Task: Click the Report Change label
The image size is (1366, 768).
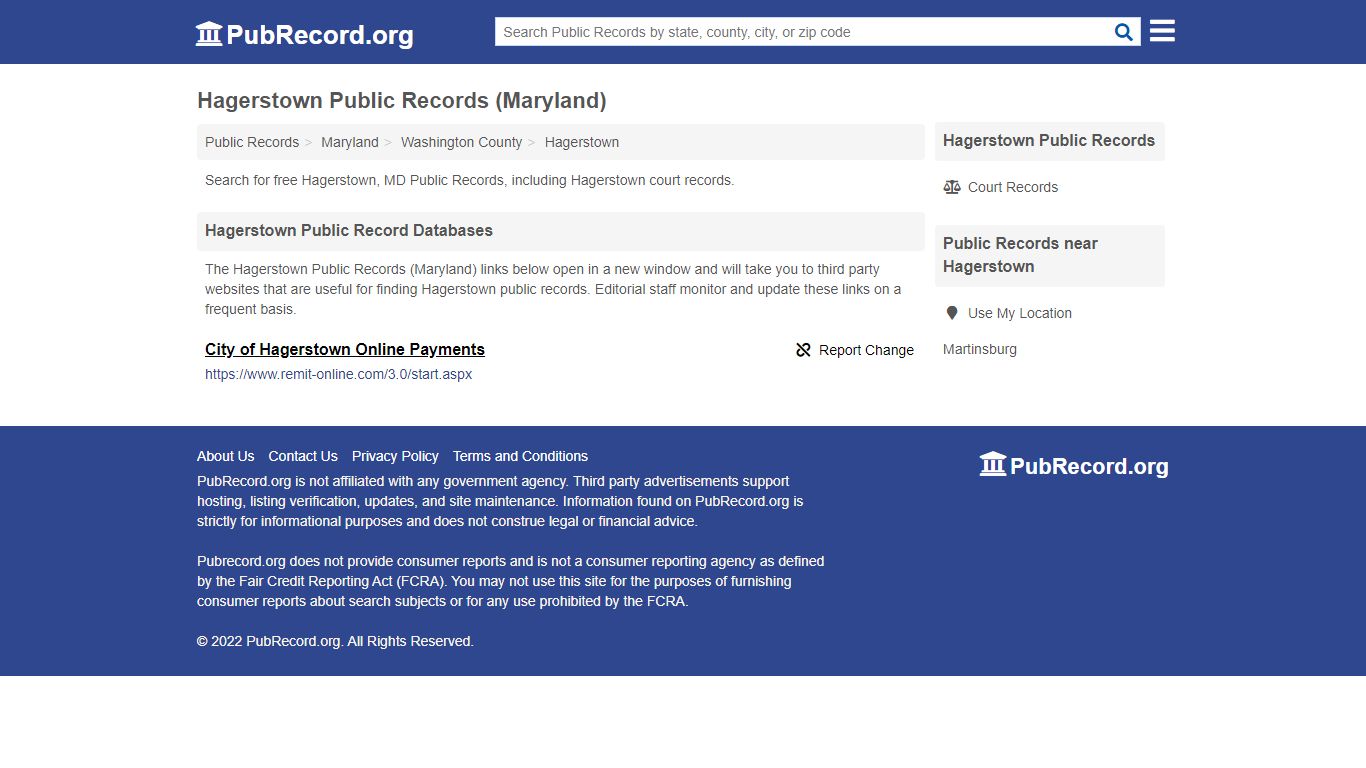Action: [x=866, y=350]
